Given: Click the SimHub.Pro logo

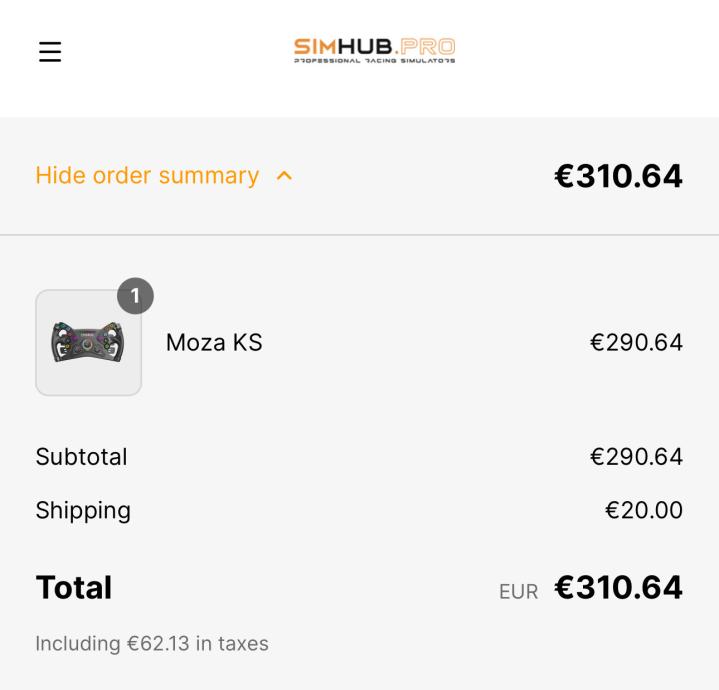Looking at the screenshot, I should click(x=374, y=50).
